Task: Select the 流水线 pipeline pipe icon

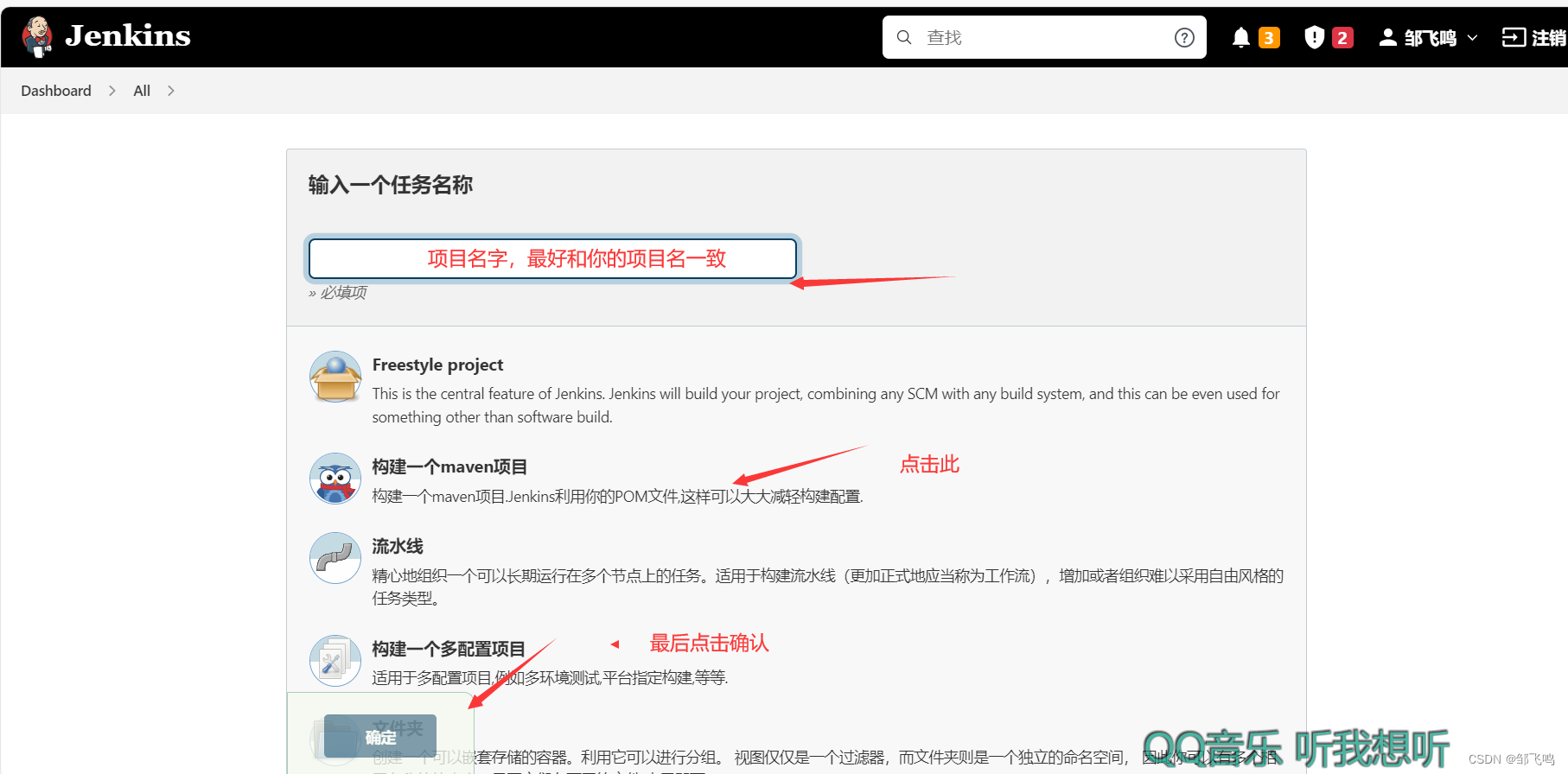Action: tap(335, 558)
